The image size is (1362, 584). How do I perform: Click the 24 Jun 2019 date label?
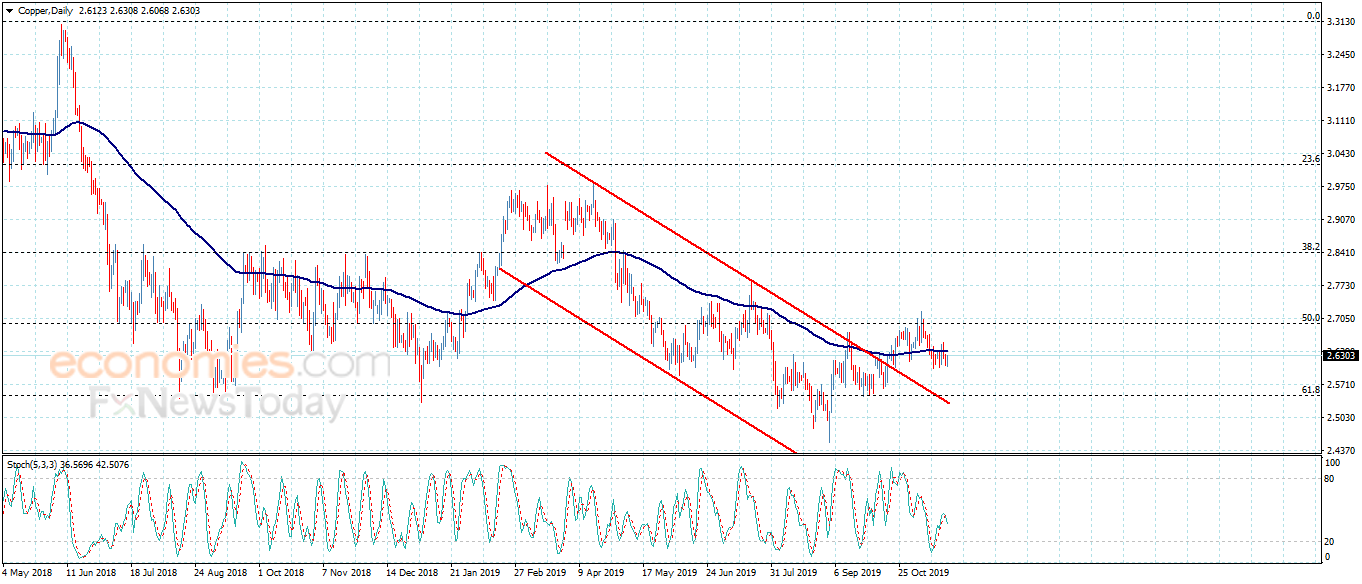pos(731,574)
